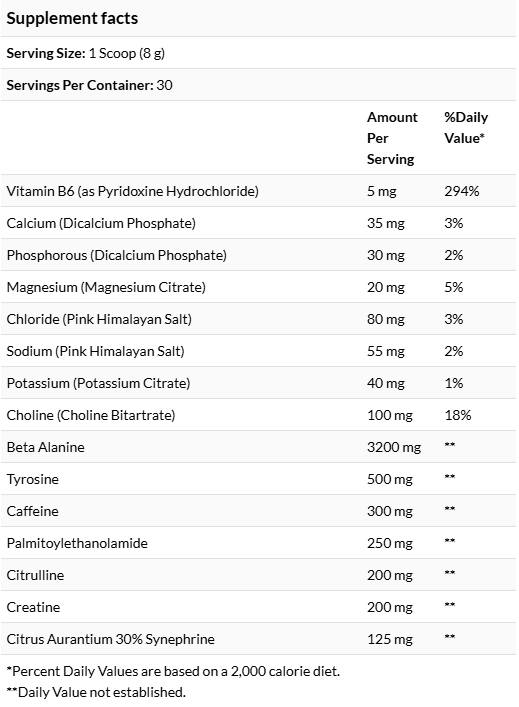Click the Servings Per Container row

[x=258, y=85]
